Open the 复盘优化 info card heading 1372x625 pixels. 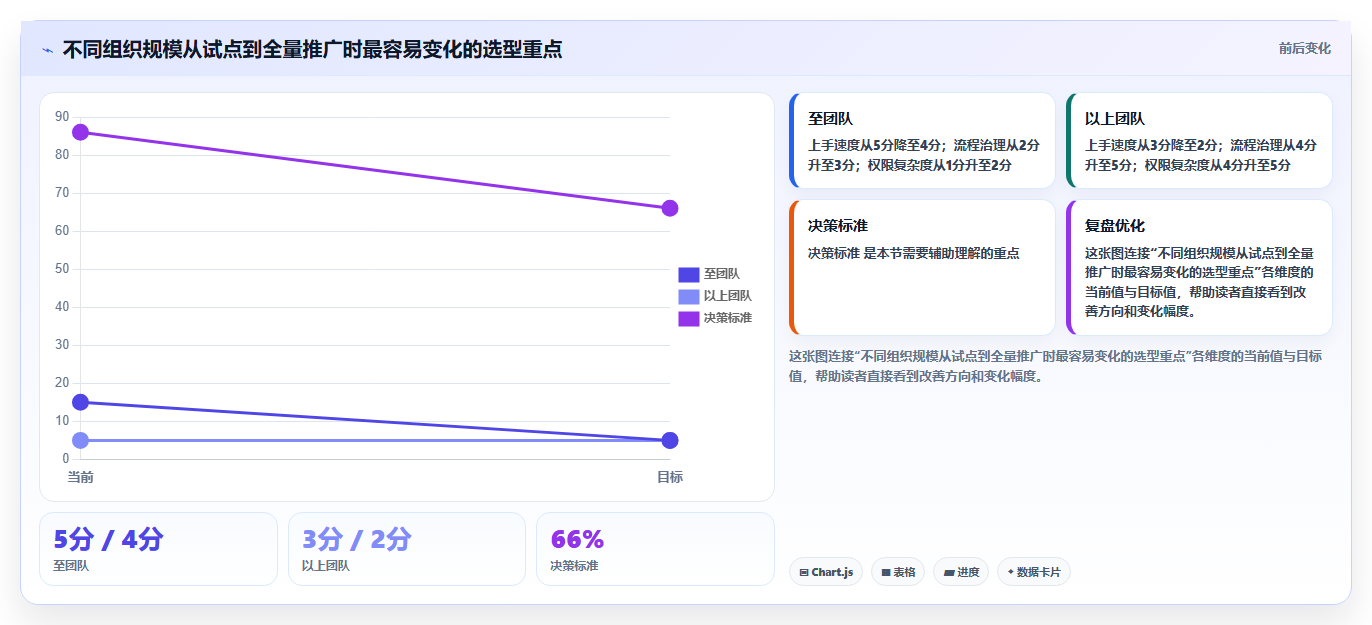(x=1115, y=226)
